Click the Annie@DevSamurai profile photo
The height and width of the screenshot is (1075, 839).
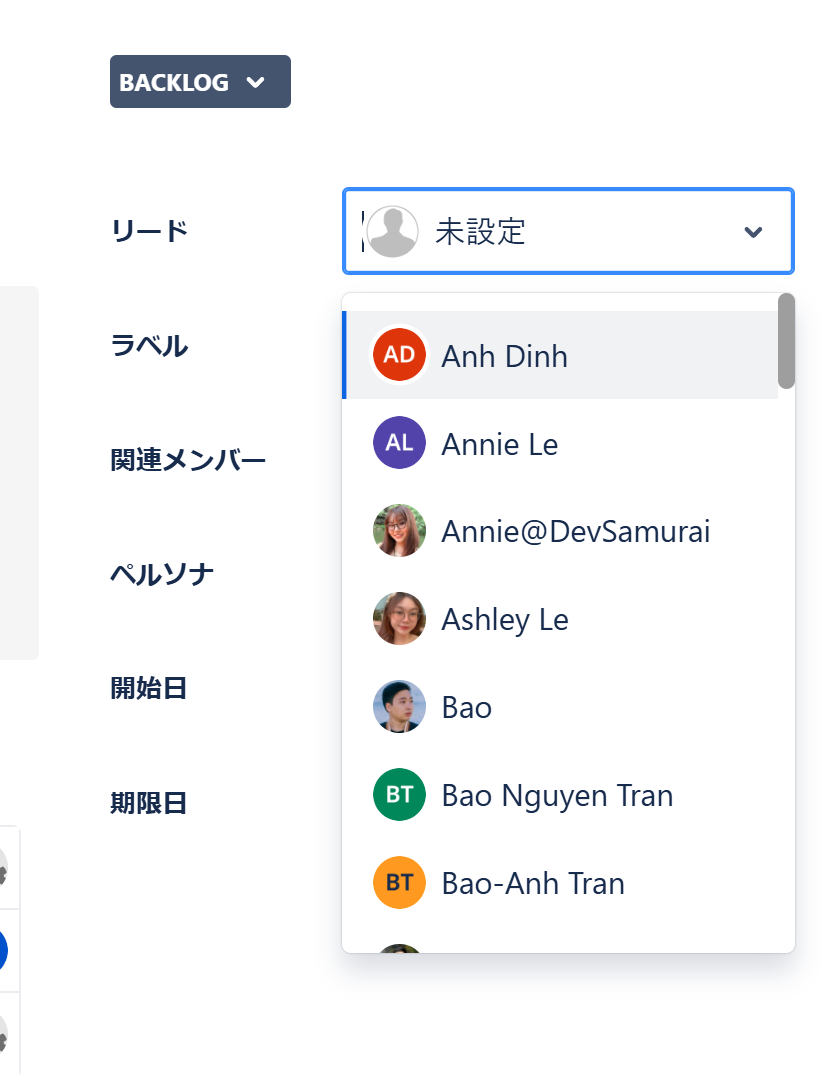click(399, 531)
